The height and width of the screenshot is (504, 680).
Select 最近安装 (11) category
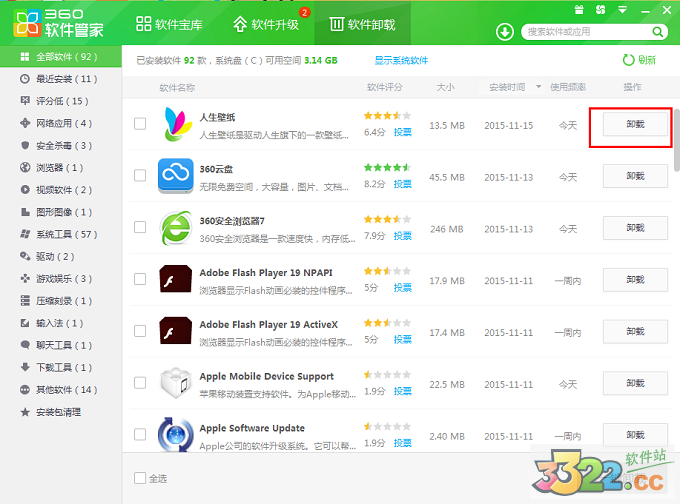point(61,79)
